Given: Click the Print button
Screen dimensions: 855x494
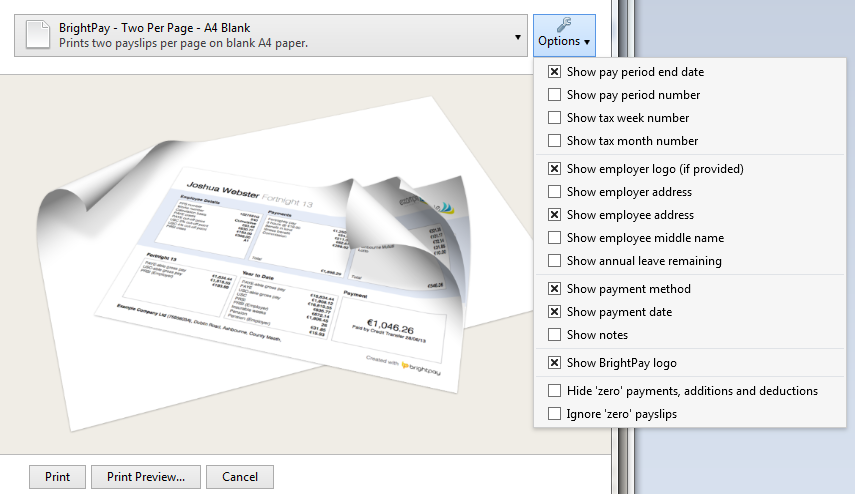Looking at the screenshot, I should 57,477.
